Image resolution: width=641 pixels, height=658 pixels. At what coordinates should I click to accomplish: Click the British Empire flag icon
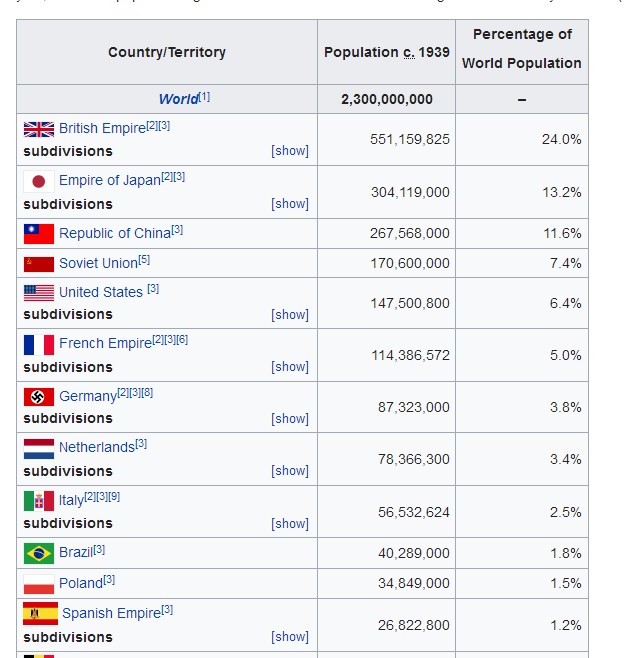39,129
